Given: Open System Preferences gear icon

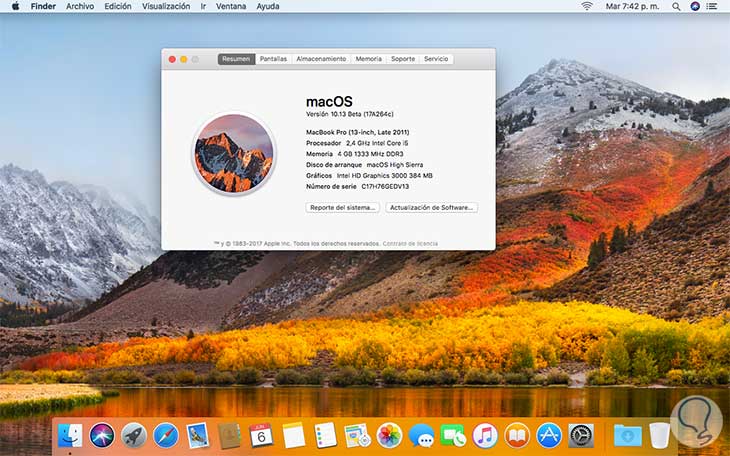Looking at the screenshot, I should [x=581, y=436].
